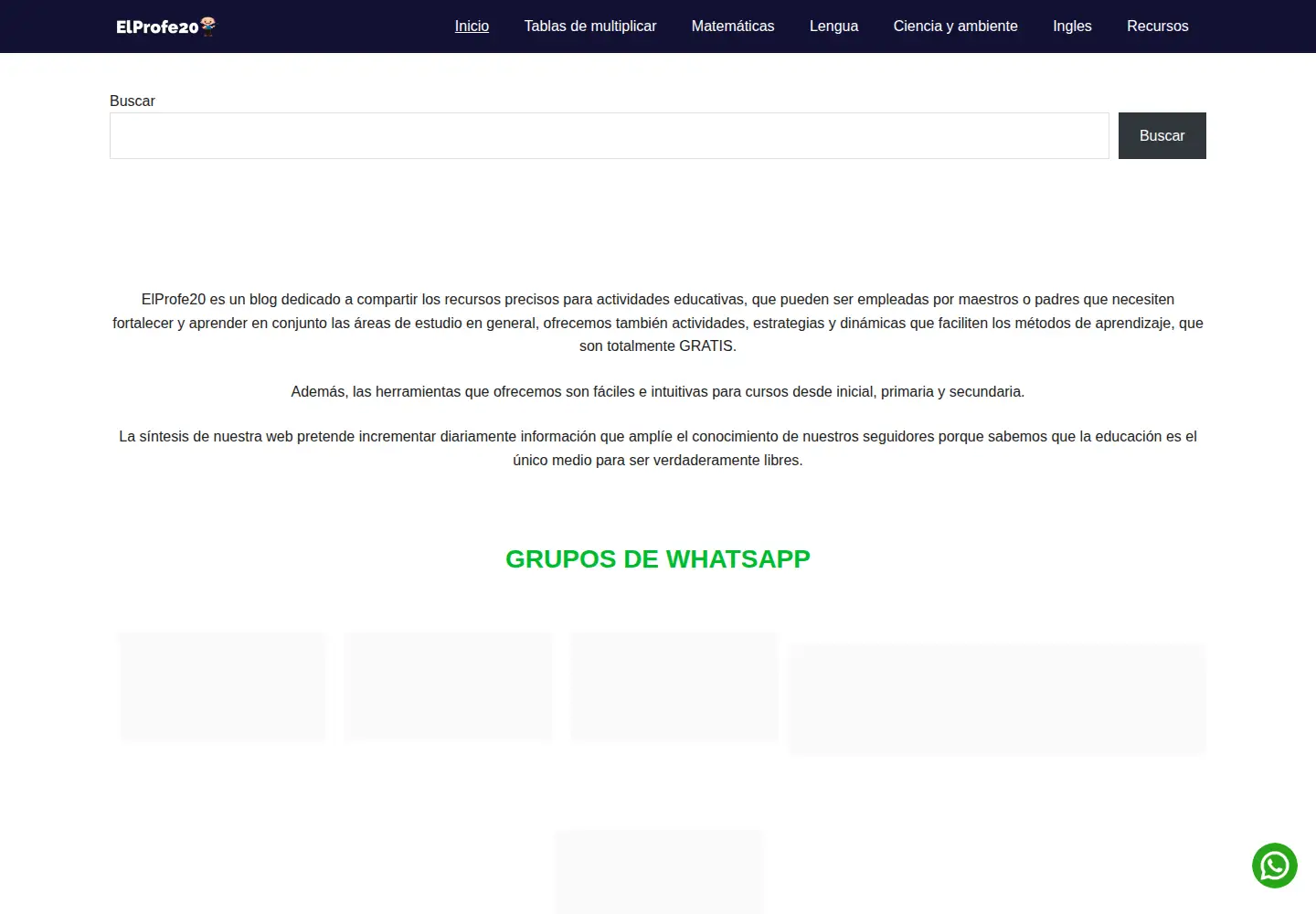This screenshot has height=914, width=1316.
Task: Click the dark Buscar search button
Action: coord(1162,135)
